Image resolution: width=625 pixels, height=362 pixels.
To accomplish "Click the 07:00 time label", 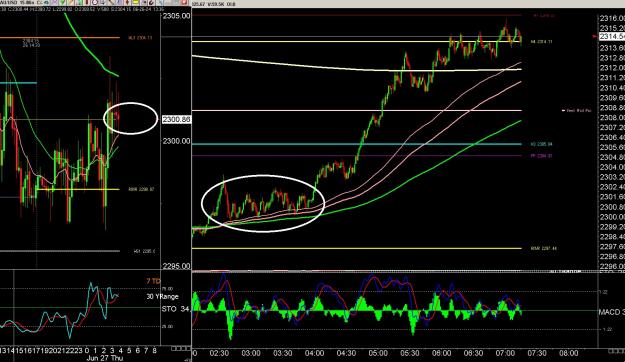I will pyautogui.click(x=505, y=353).
